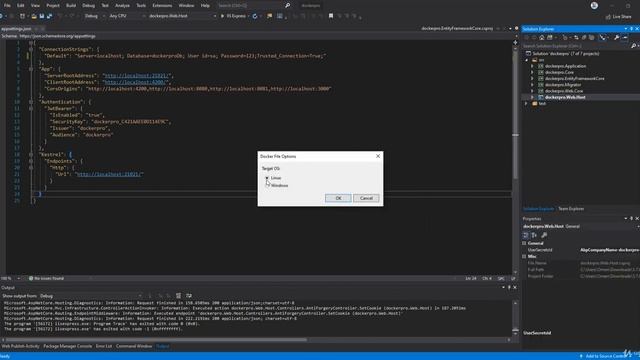Toggle word wrap icon in Output panel

click(x=189, y=296)
